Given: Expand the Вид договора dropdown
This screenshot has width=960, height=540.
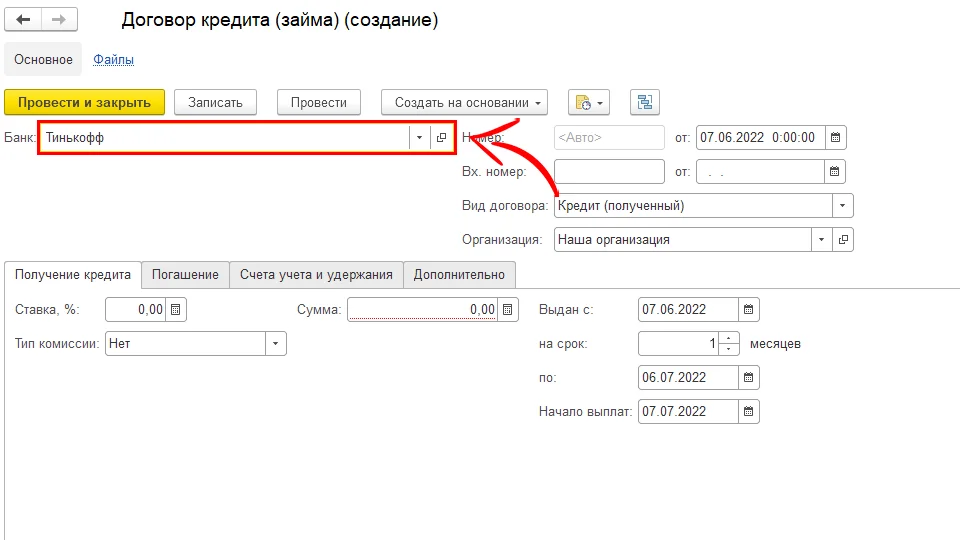Looking at the screenshot, I should pos(842,206).
